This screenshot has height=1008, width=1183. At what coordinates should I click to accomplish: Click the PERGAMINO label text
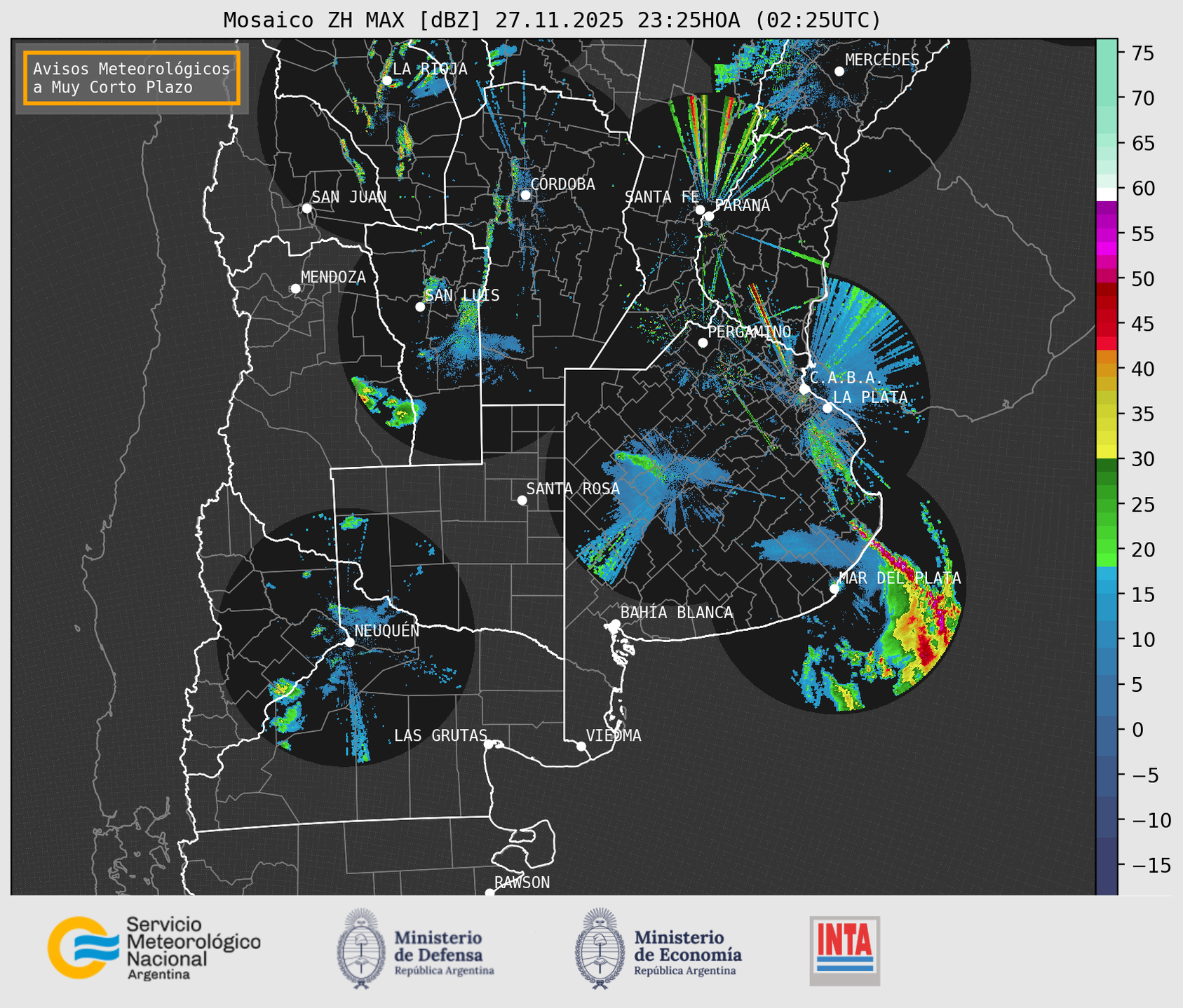point(750,332)
